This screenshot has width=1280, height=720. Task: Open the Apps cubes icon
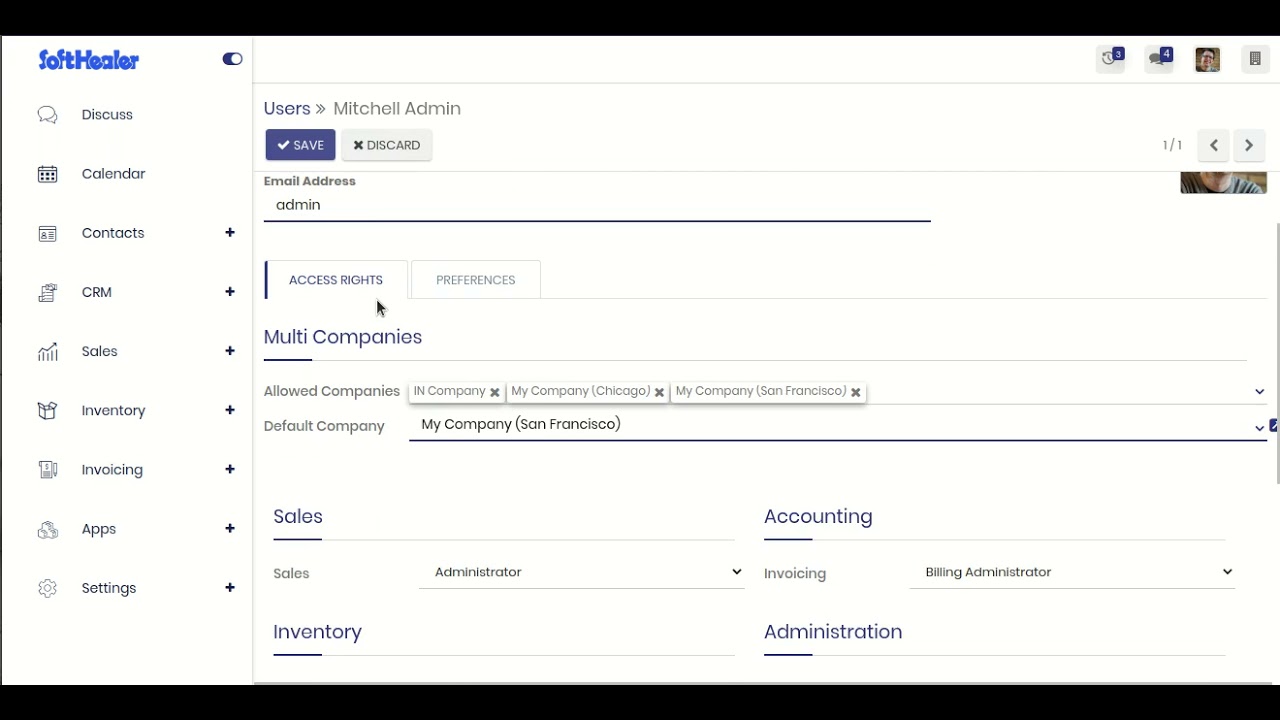pyautogui.click(x=47, y=529)
